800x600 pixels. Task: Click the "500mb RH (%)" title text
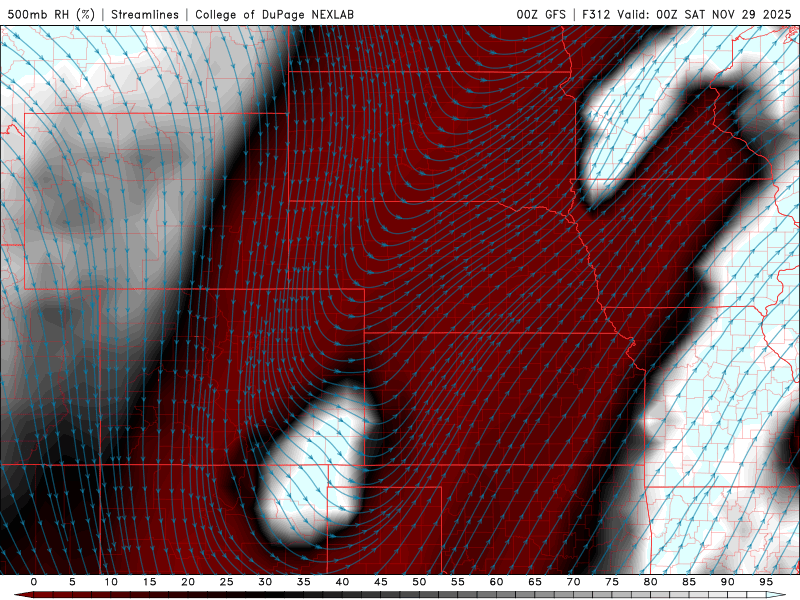coord(51,14)
